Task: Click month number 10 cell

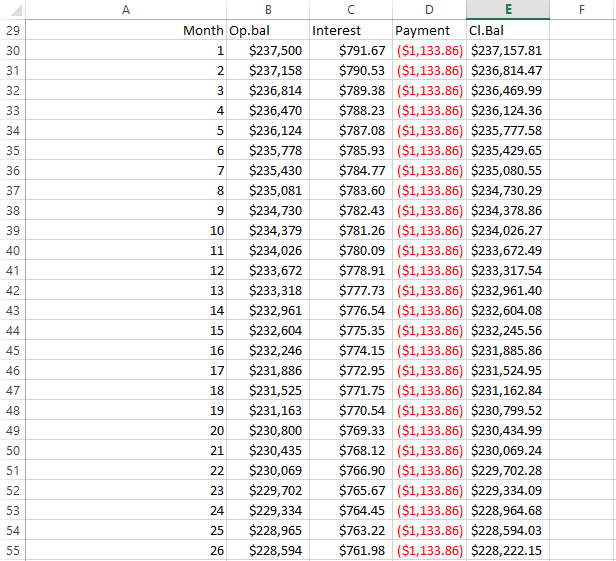Action: tap(126, 231)
